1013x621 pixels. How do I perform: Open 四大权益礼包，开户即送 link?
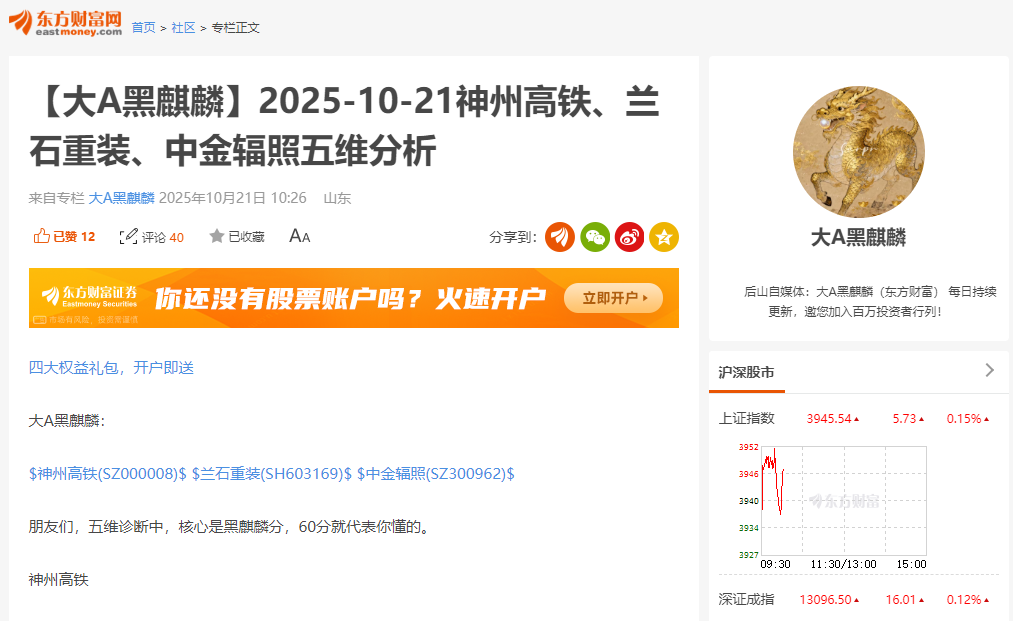[111, 368]
